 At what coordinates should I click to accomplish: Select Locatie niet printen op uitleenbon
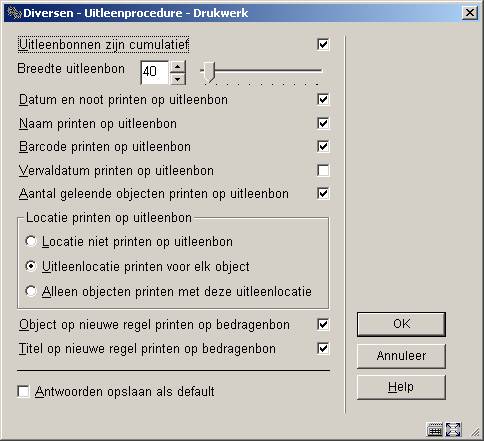[31, 241]
